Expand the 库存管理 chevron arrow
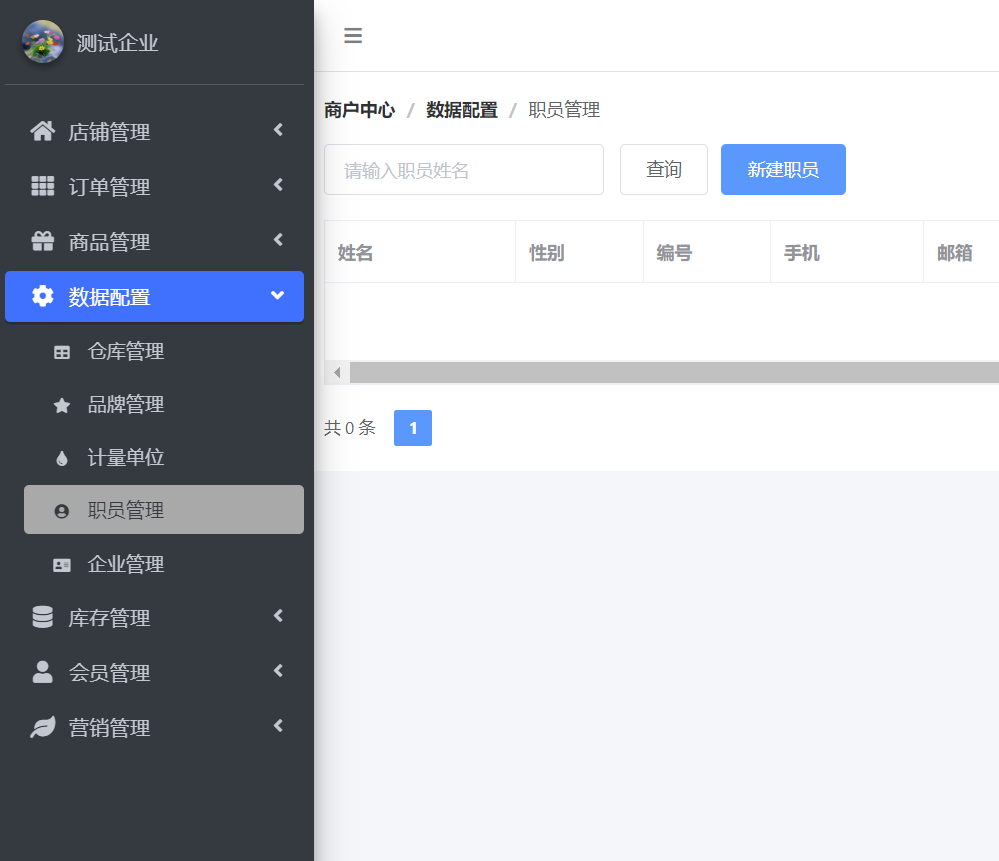 278,616
